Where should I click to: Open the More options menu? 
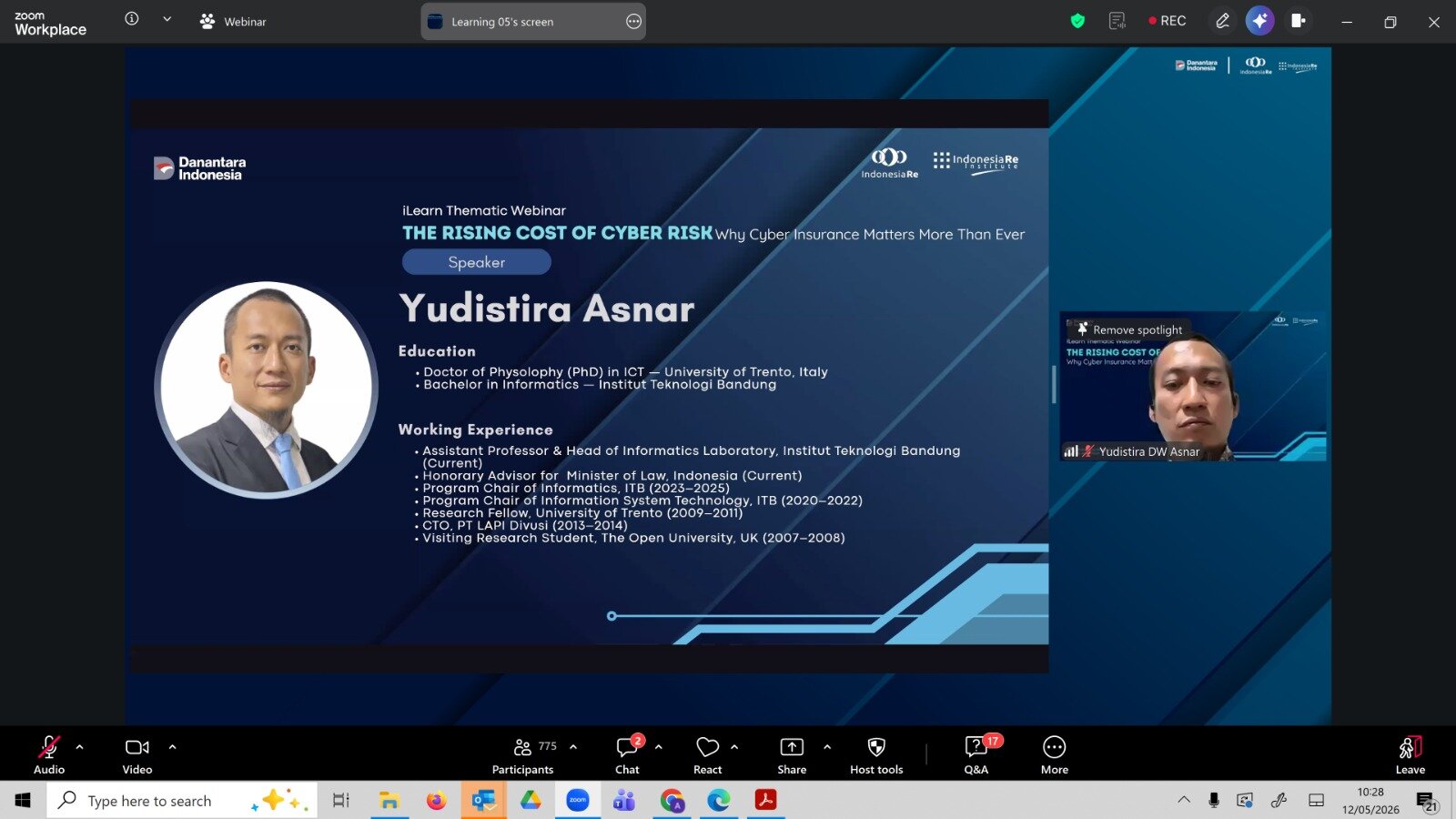[1055, 754]
